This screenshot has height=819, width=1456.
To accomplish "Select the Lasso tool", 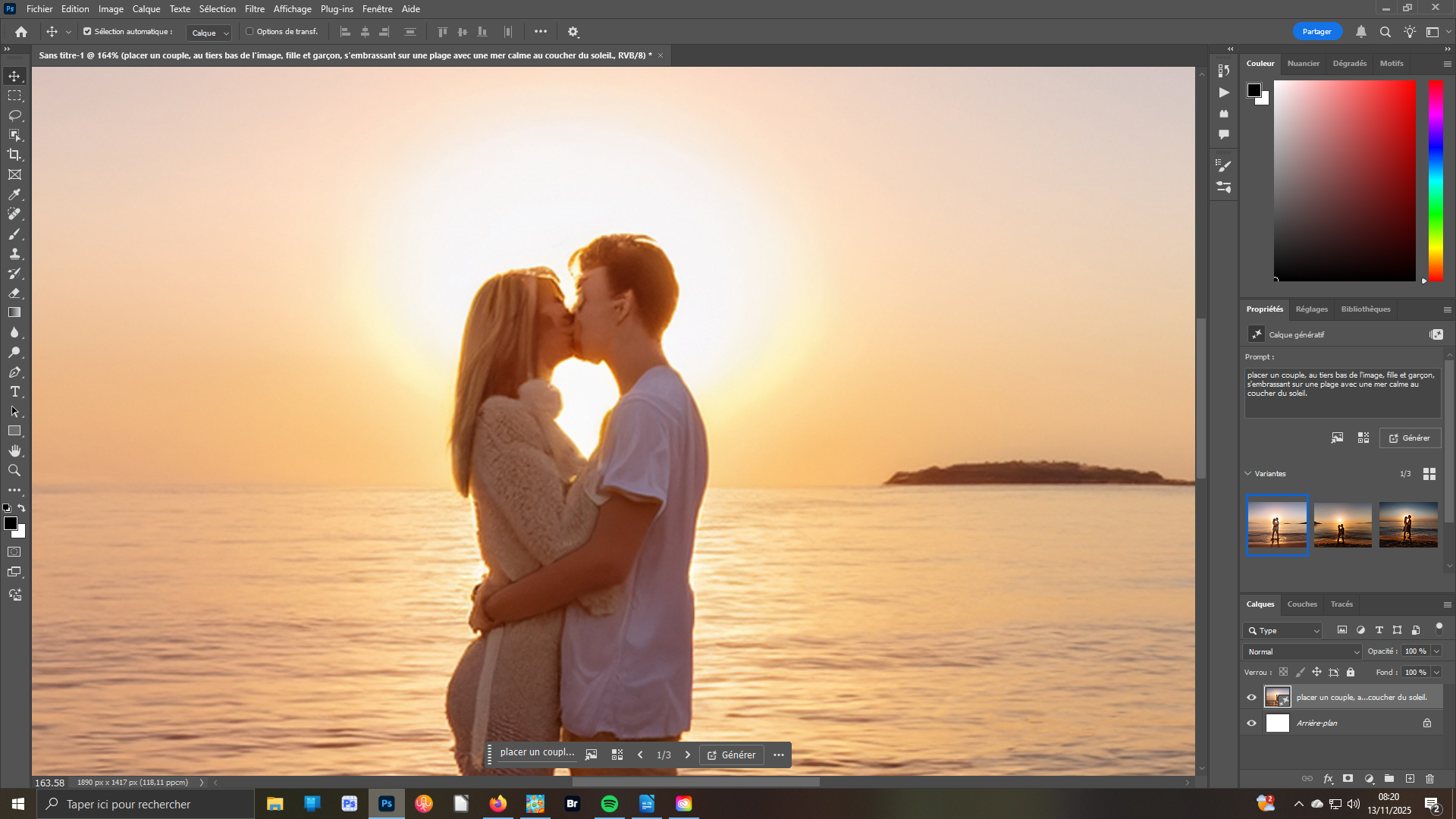I will pyautogui.click(x=14, y=115).
